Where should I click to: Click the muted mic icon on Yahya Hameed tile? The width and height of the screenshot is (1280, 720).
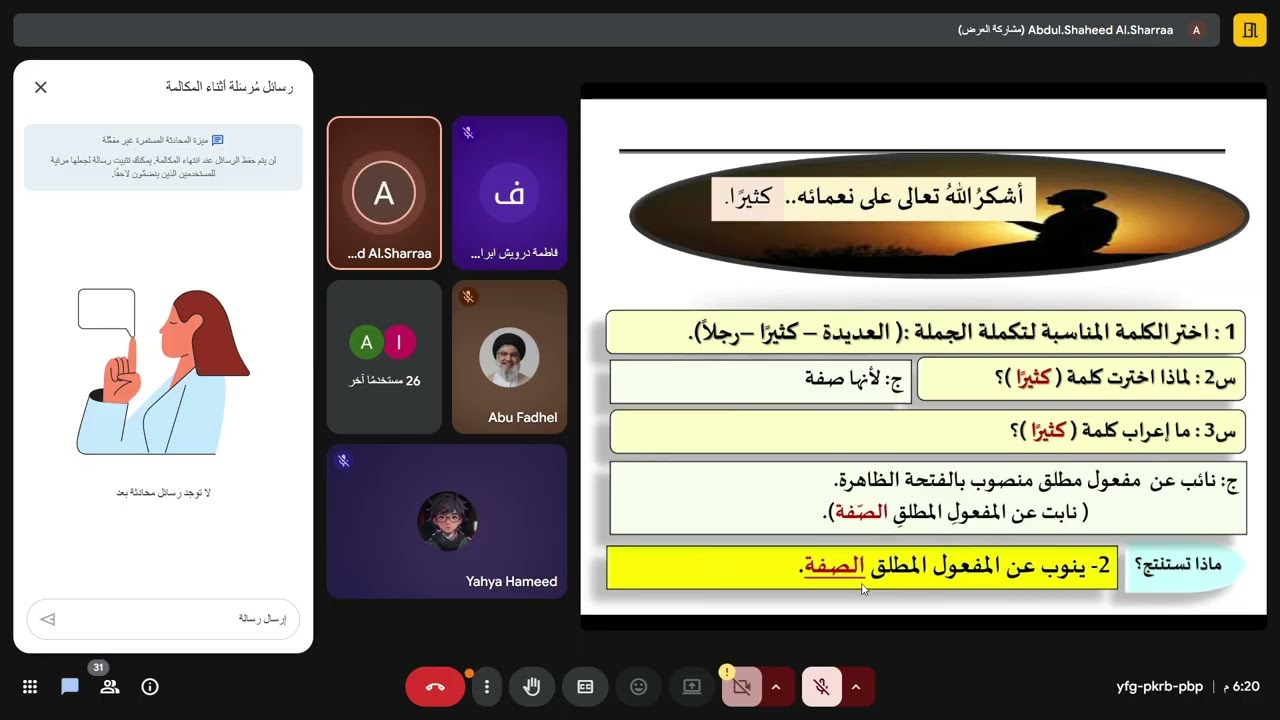point(343,461)
